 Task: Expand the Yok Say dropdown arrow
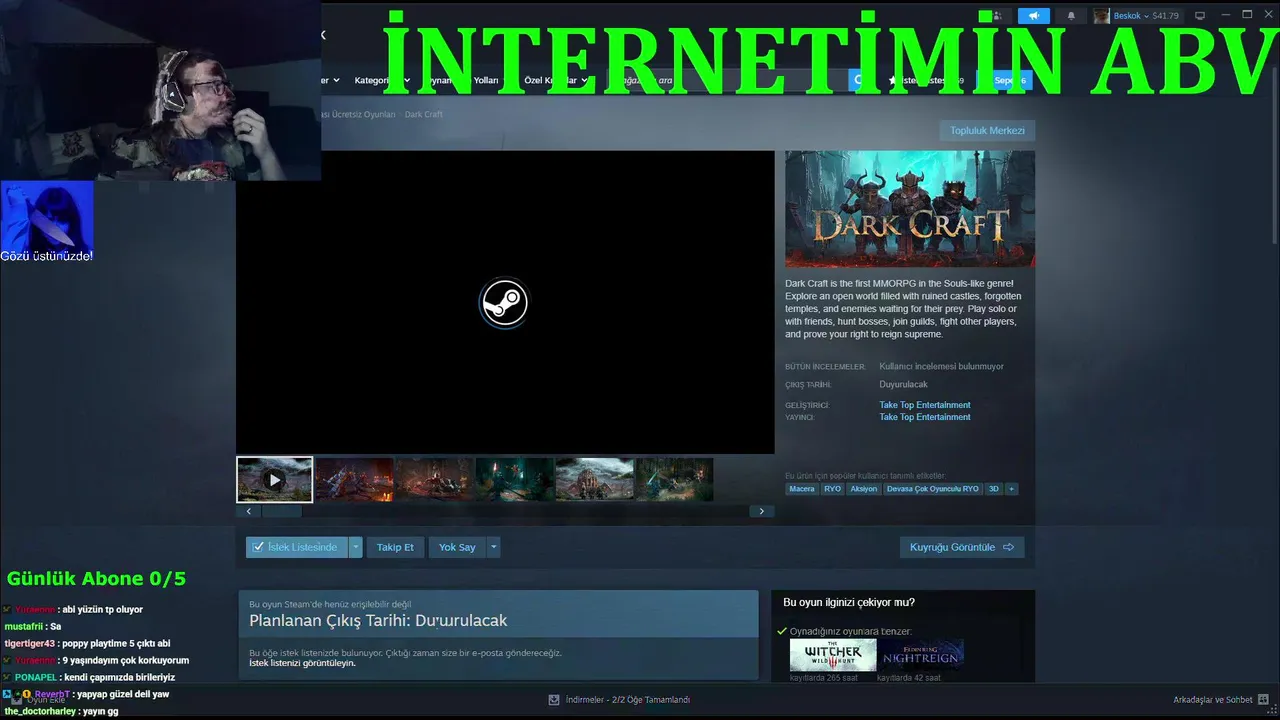click(x=493, y=547)
